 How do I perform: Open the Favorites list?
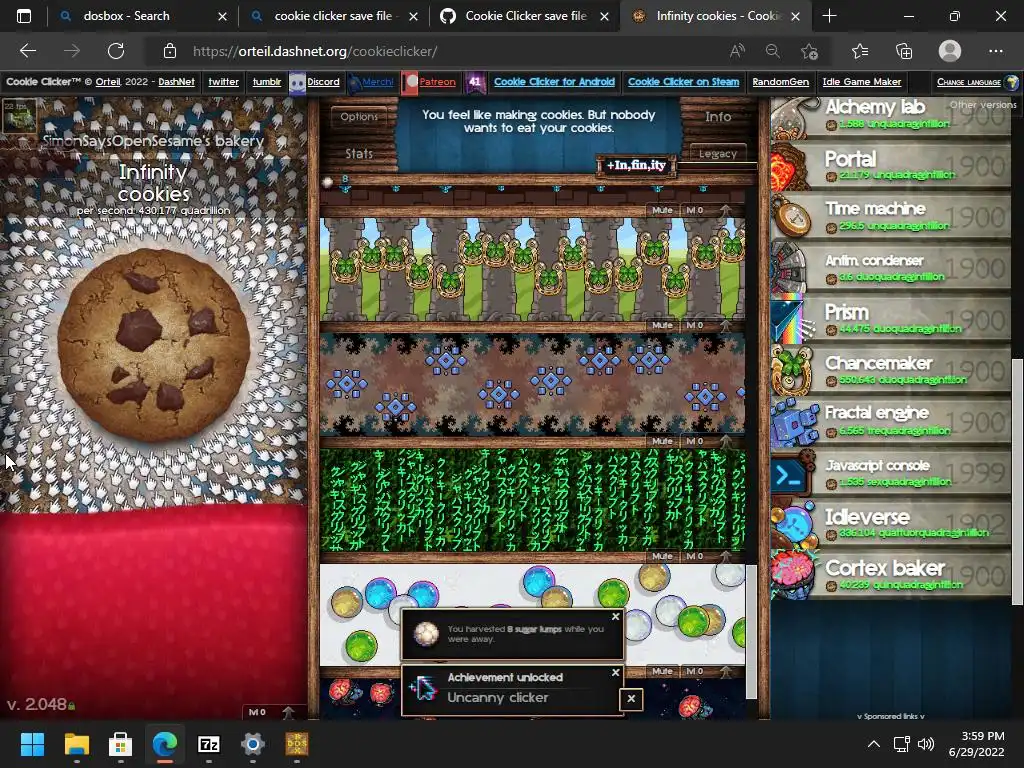tap(860, 51)
